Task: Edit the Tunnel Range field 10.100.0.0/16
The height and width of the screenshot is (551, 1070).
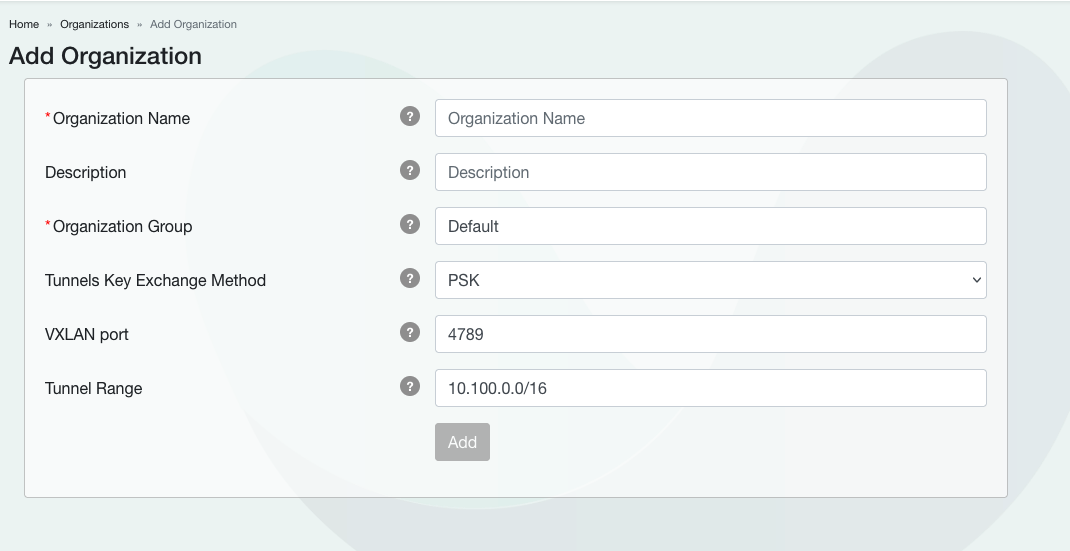Action: click(710, 388)
